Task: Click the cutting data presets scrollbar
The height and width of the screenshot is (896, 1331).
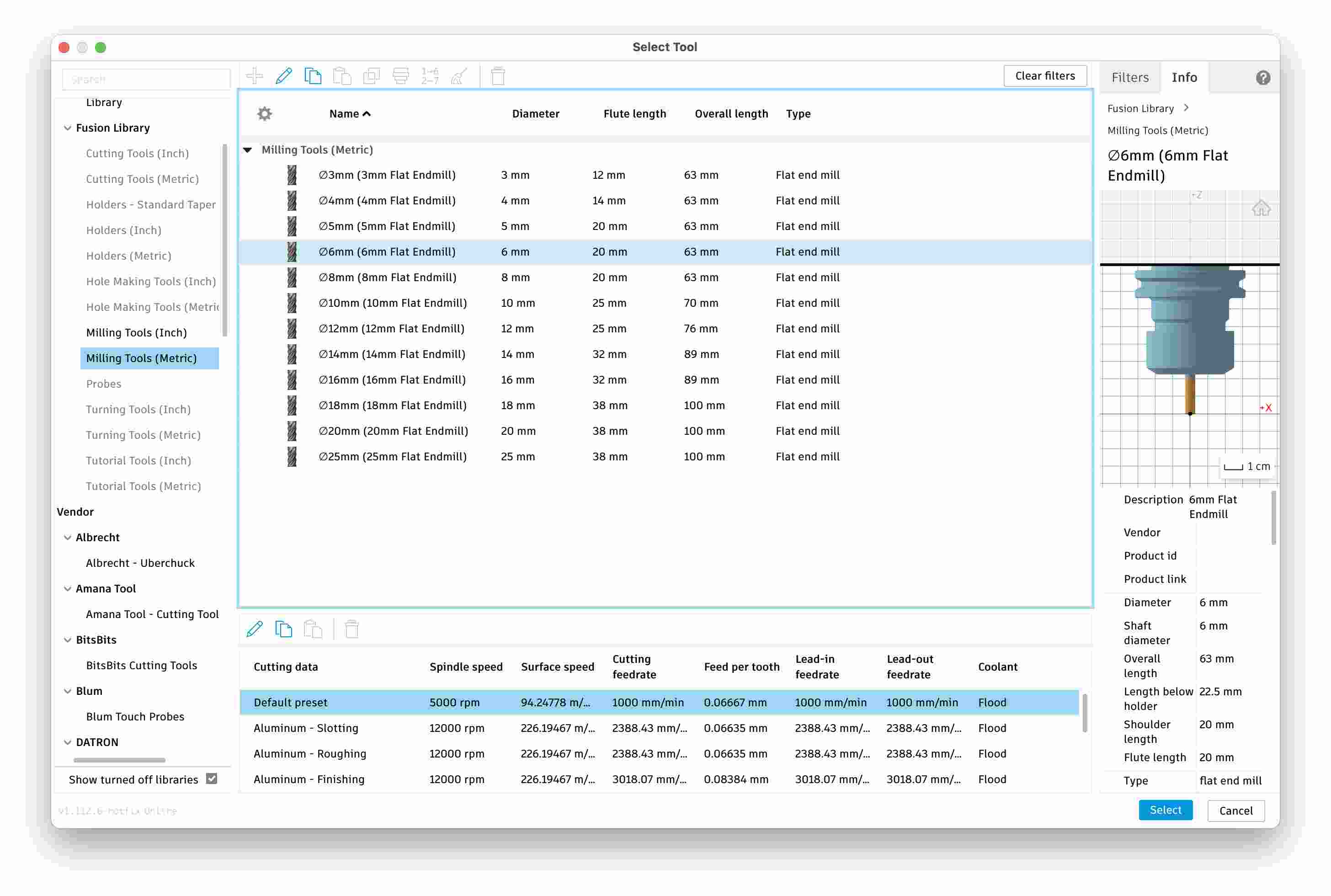Action: pos(1084,713)
